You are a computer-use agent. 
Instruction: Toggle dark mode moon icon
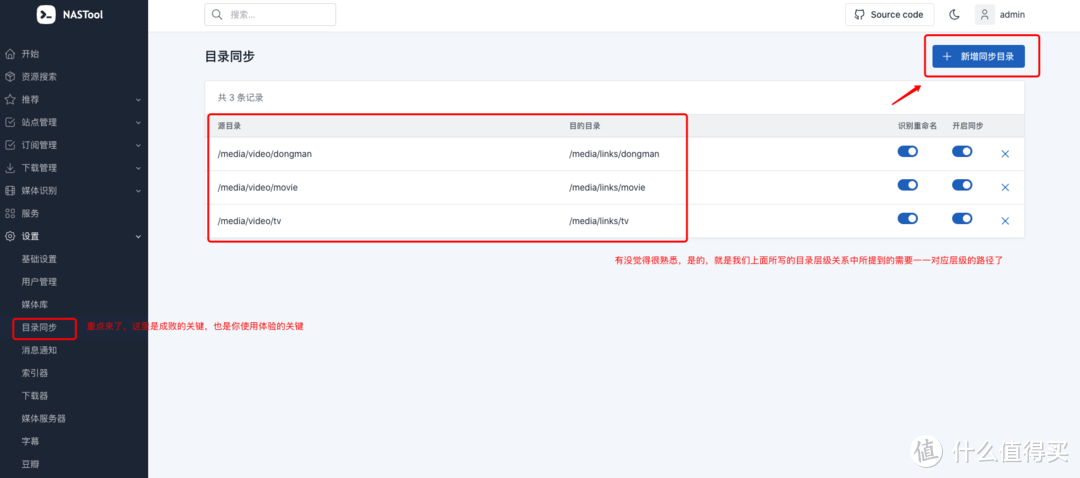click(954, 15)
